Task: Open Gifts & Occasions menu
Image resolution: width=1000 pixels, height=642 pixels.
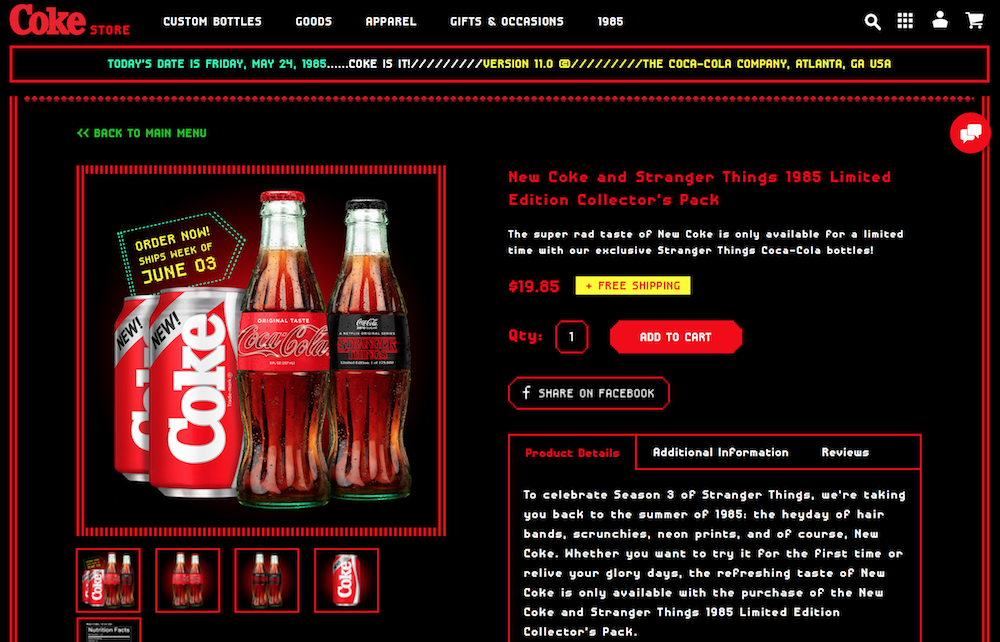Action: coord(507,22)
